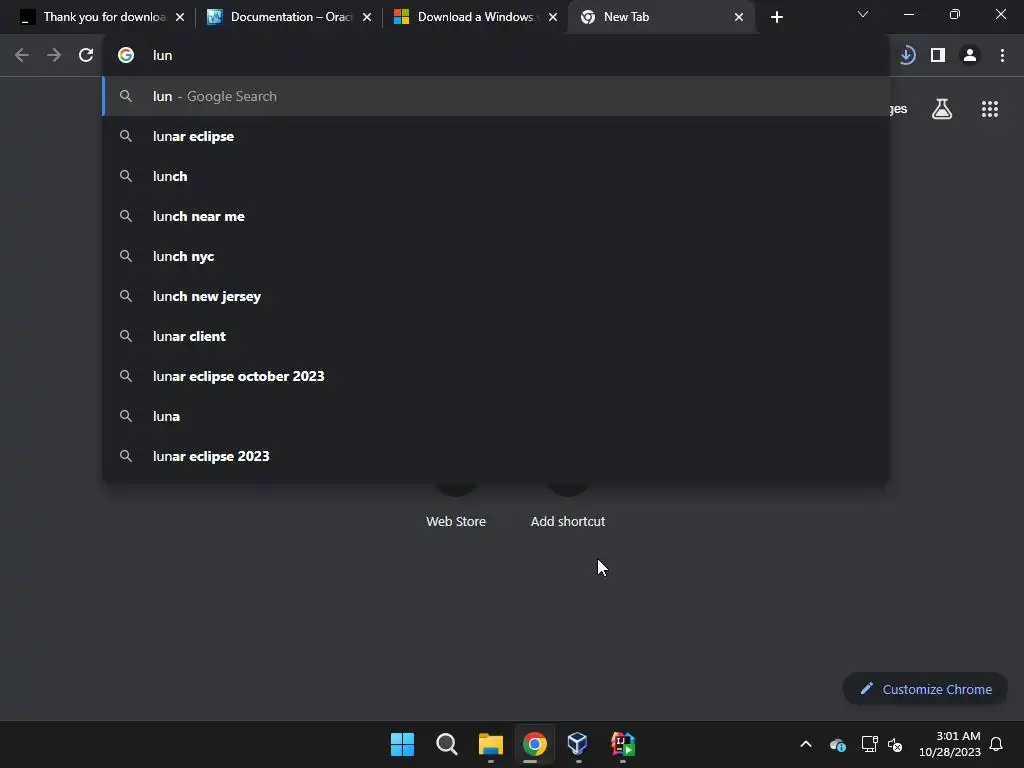
Task: Open a new tab with the plus button
Action: 776,18
